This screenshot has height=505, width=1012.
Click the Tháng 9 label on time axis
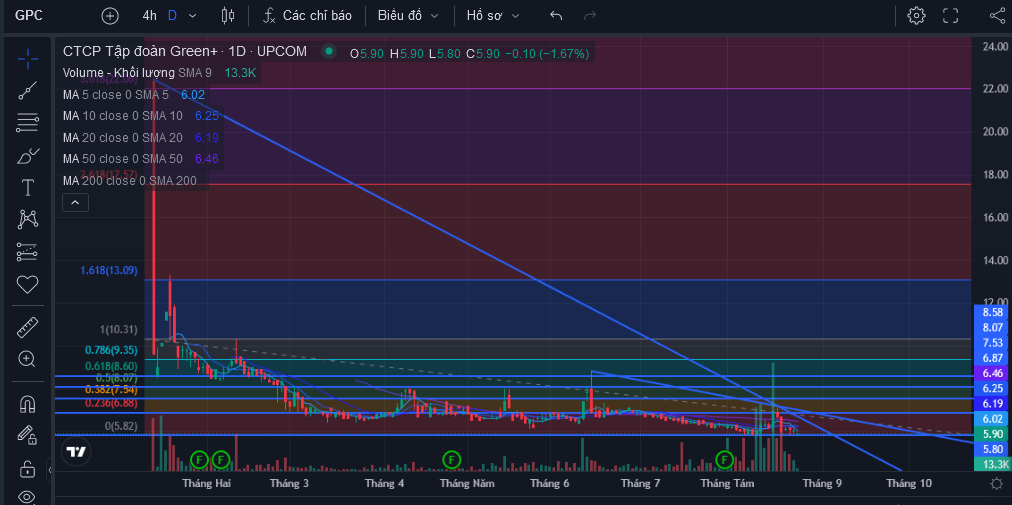822,483
